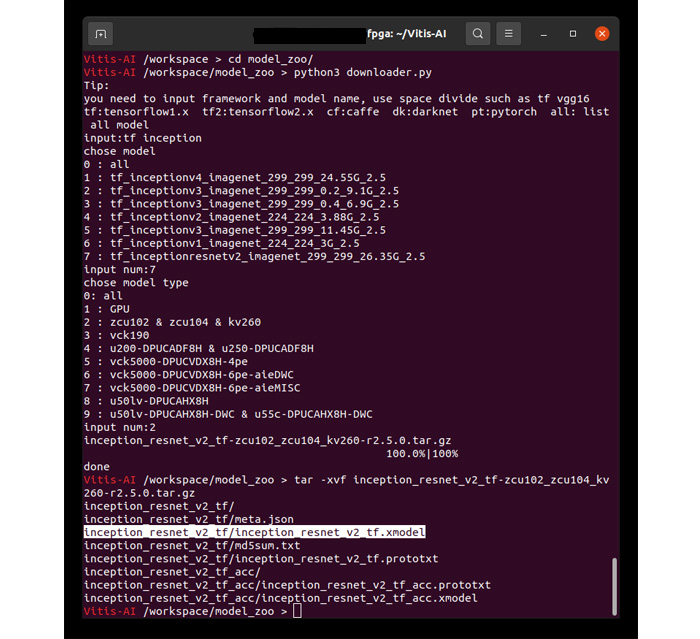Click 'vck5000-DPUCVDX8H-6pe-aieDWC' line
Screen dimensions: 700x639
[x=202, y=375]
